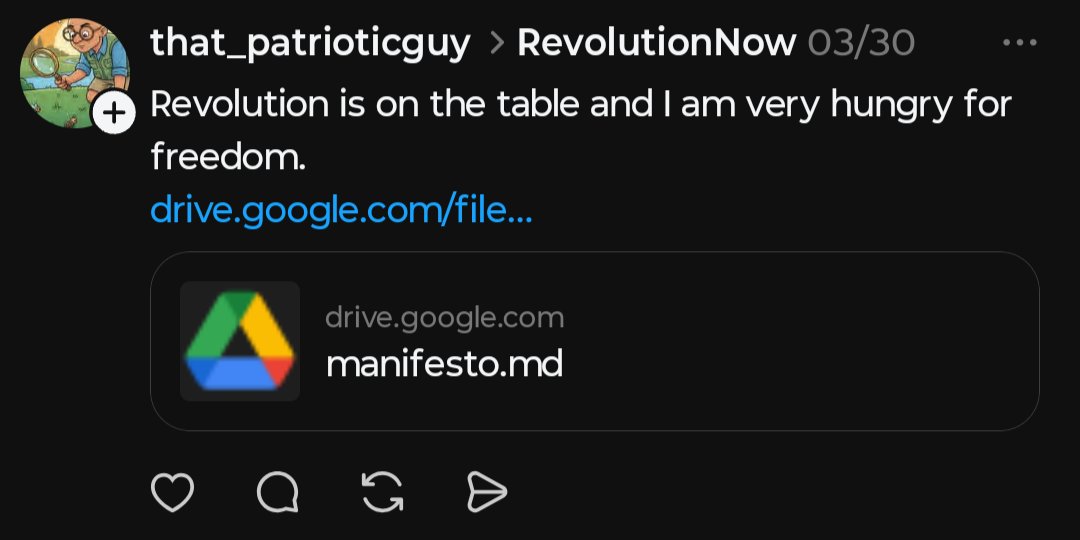
Task: Click the gray drive.google.com domain label
Action: [x=445, y=318]
